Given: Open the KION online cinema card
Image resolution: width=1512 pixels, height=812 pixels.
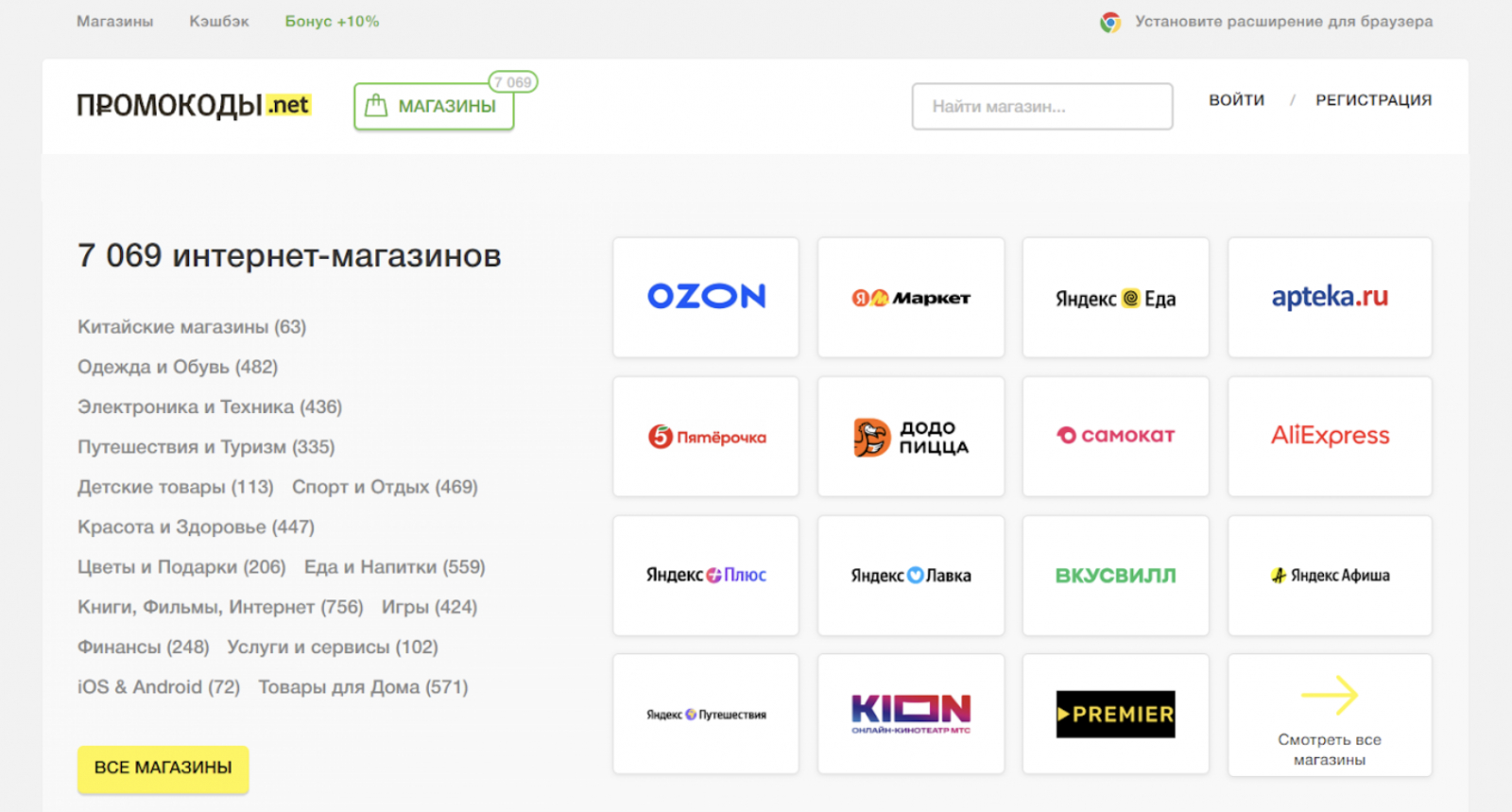Looking at the screenshot, I should click(911, 714).
